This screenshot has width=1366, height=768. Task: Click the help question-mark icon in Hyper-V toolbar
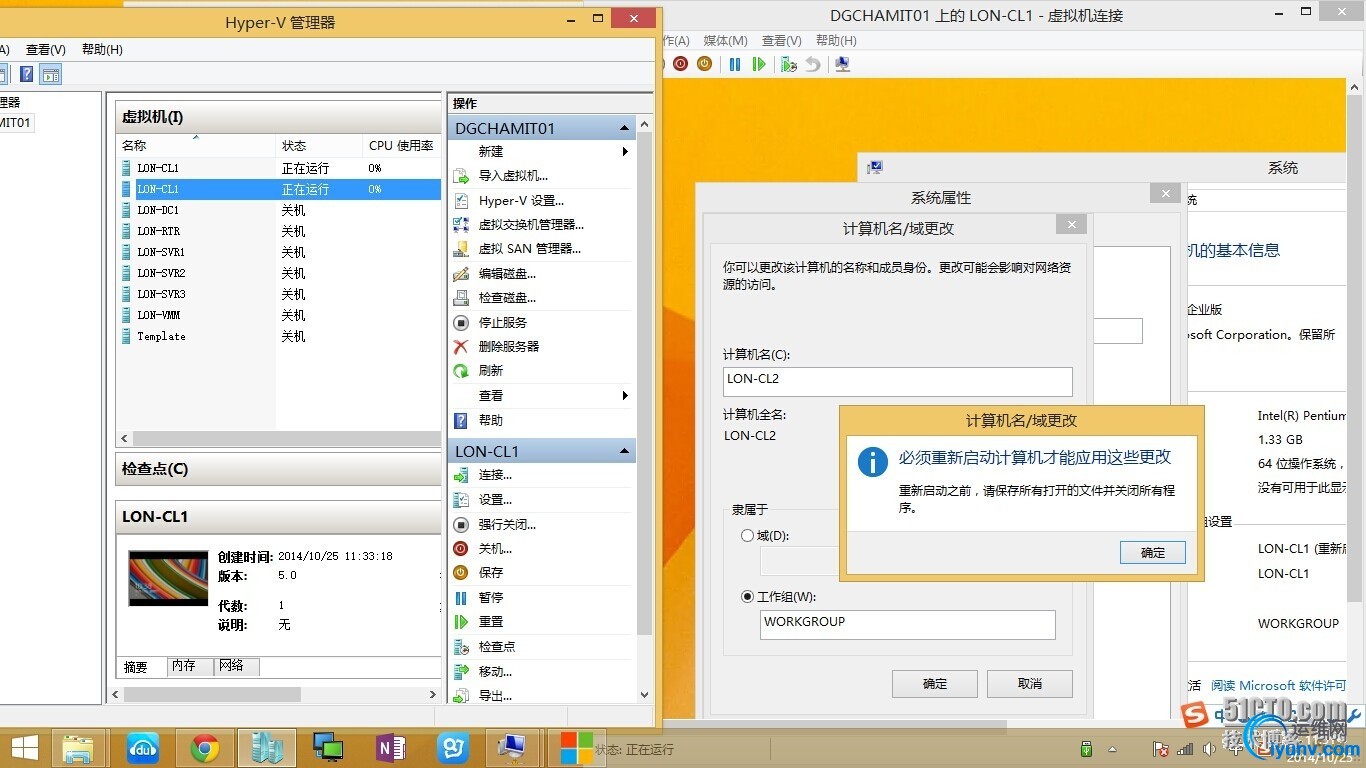tap(26, 74)
